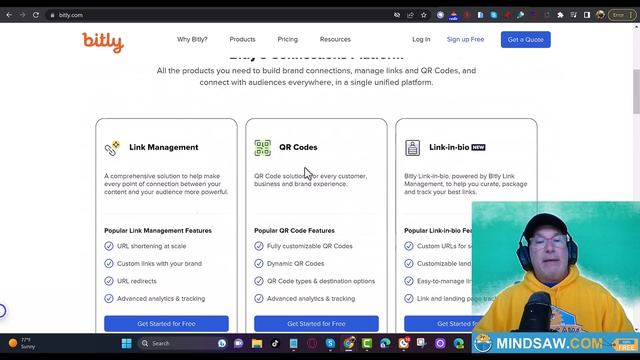Click the browser forward arrow
Screen dimensions: 640x360
tap(22, 15)
